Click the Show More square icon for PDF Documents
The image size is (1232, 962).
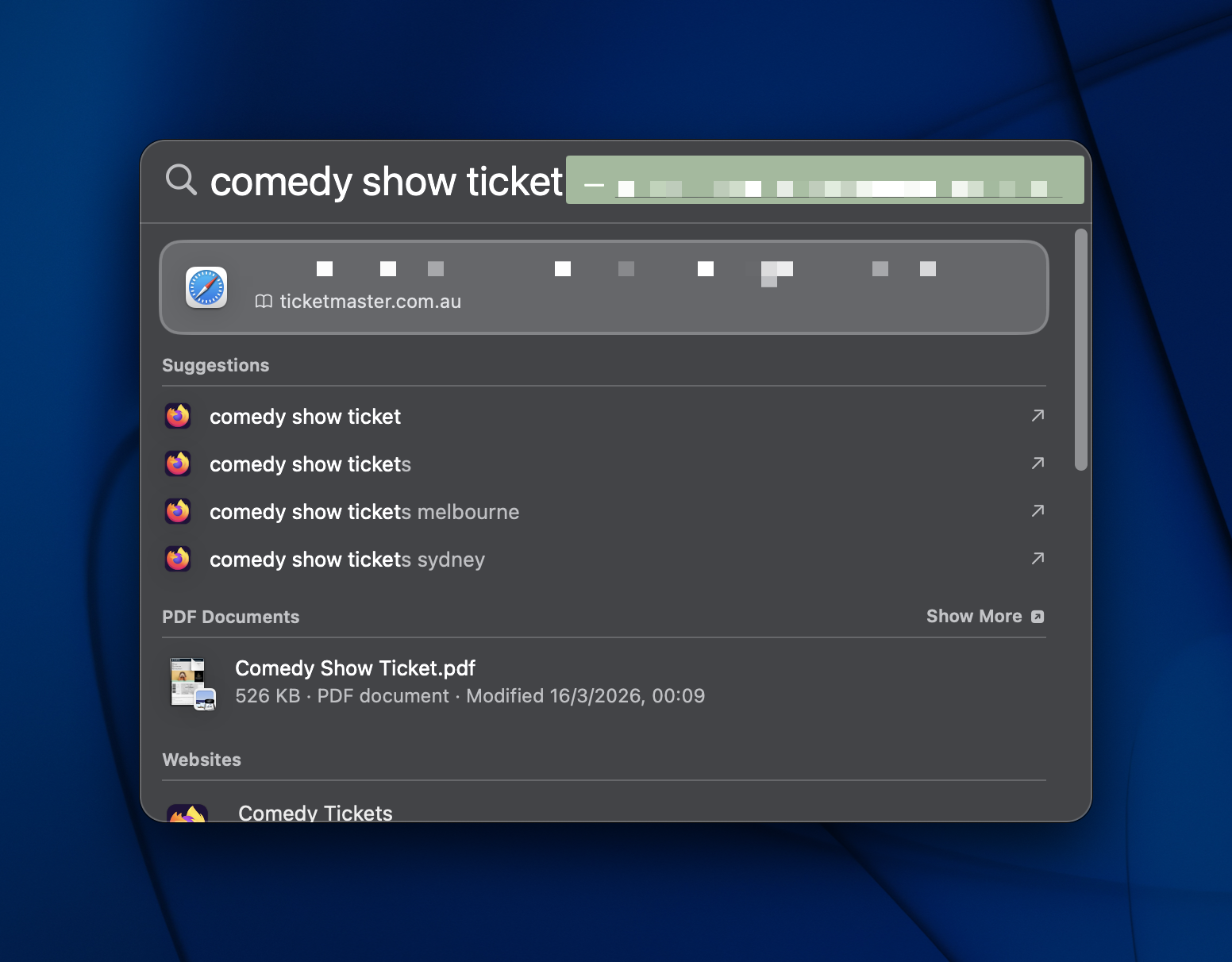1038,616
